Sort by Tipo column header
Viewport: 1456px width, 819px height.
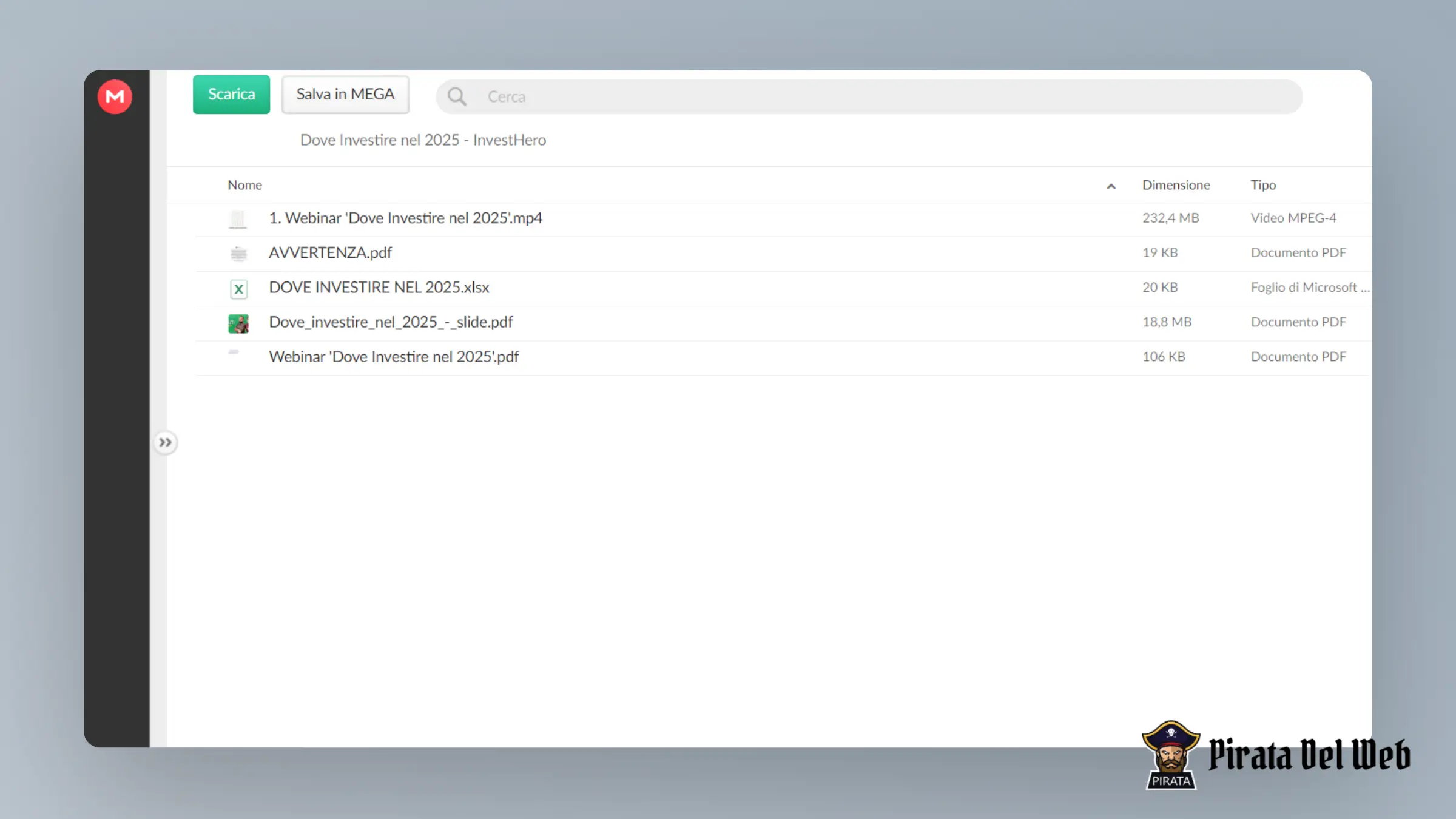pos(1263,185)
